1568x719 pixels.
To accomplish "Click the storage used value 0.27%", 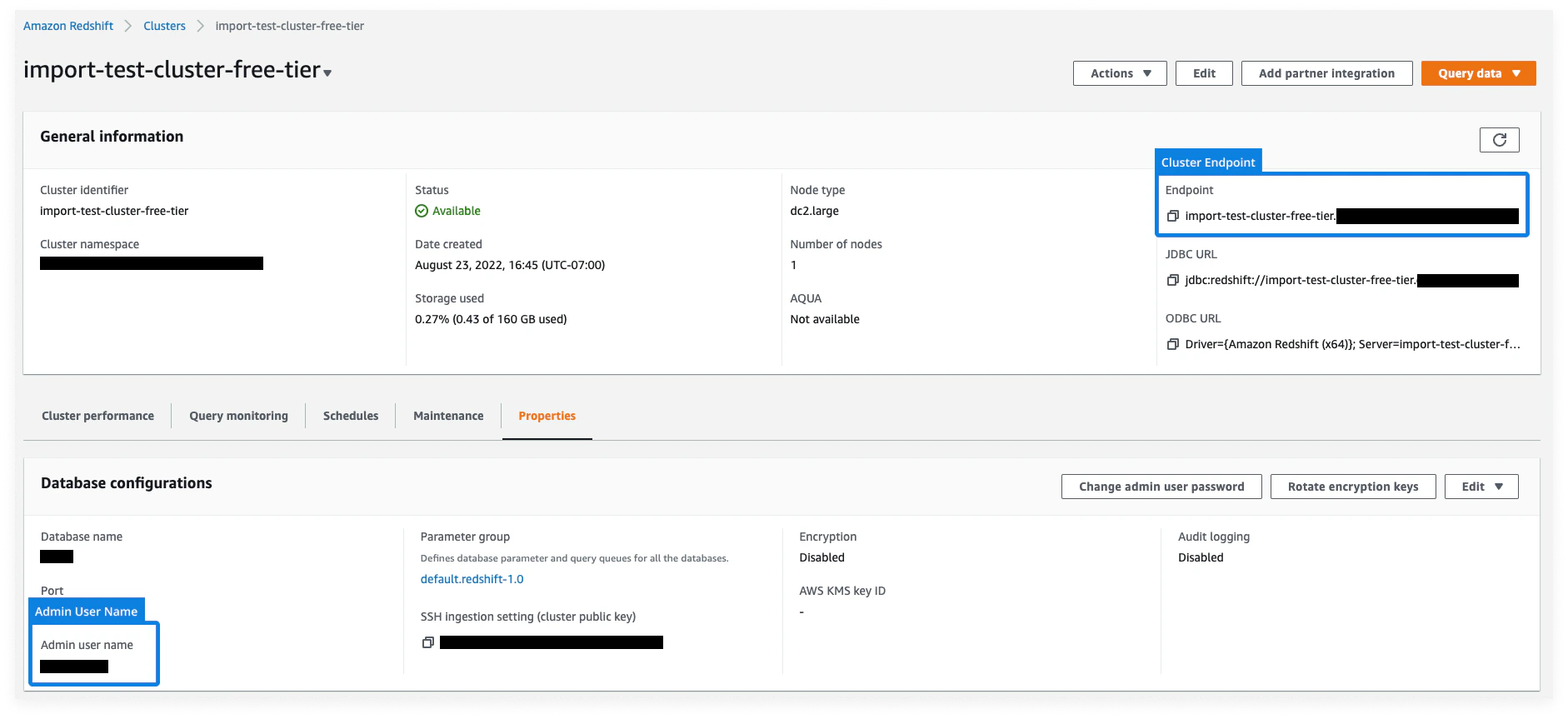I will click(x=491, y=319).
